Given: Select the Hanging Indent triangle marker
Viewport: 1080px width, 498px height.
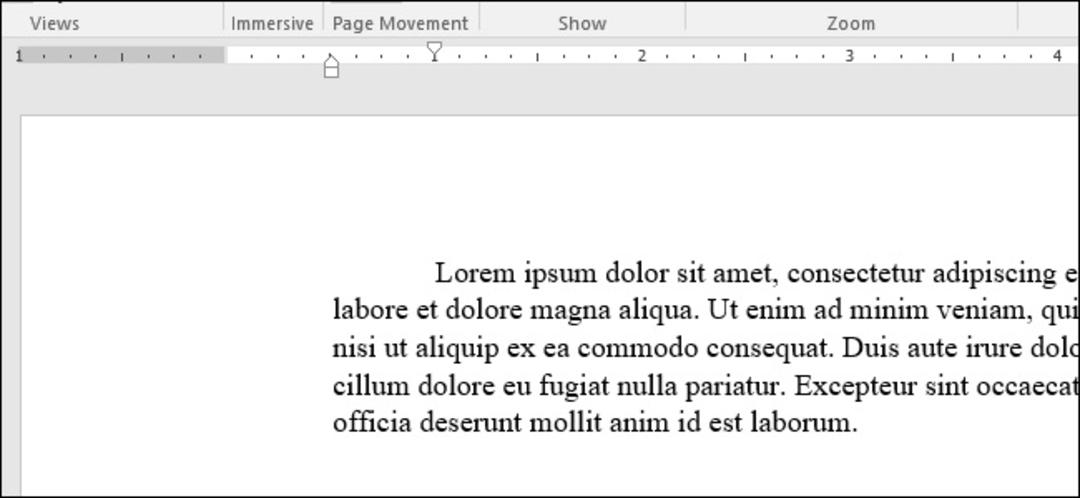Looking at the screenshot, I should 331,58.
